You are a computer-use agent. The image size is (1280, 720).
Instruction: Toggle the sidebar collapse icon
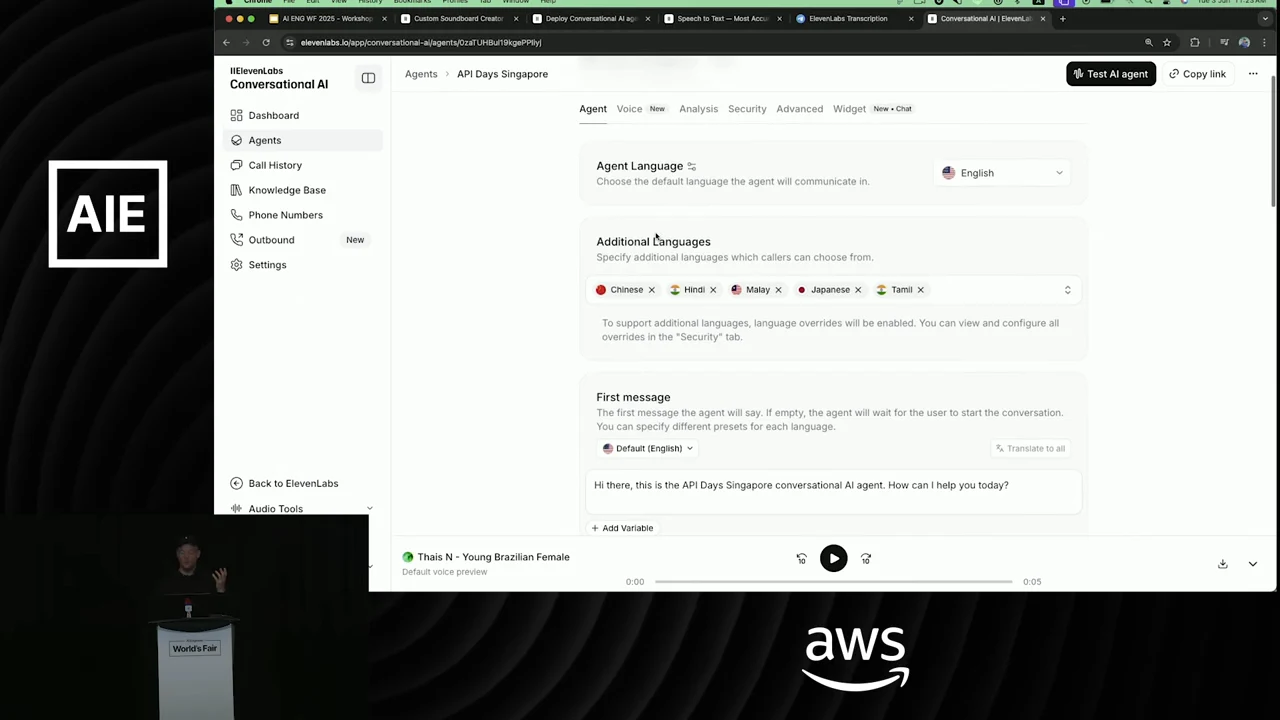[x=368, y=78]
